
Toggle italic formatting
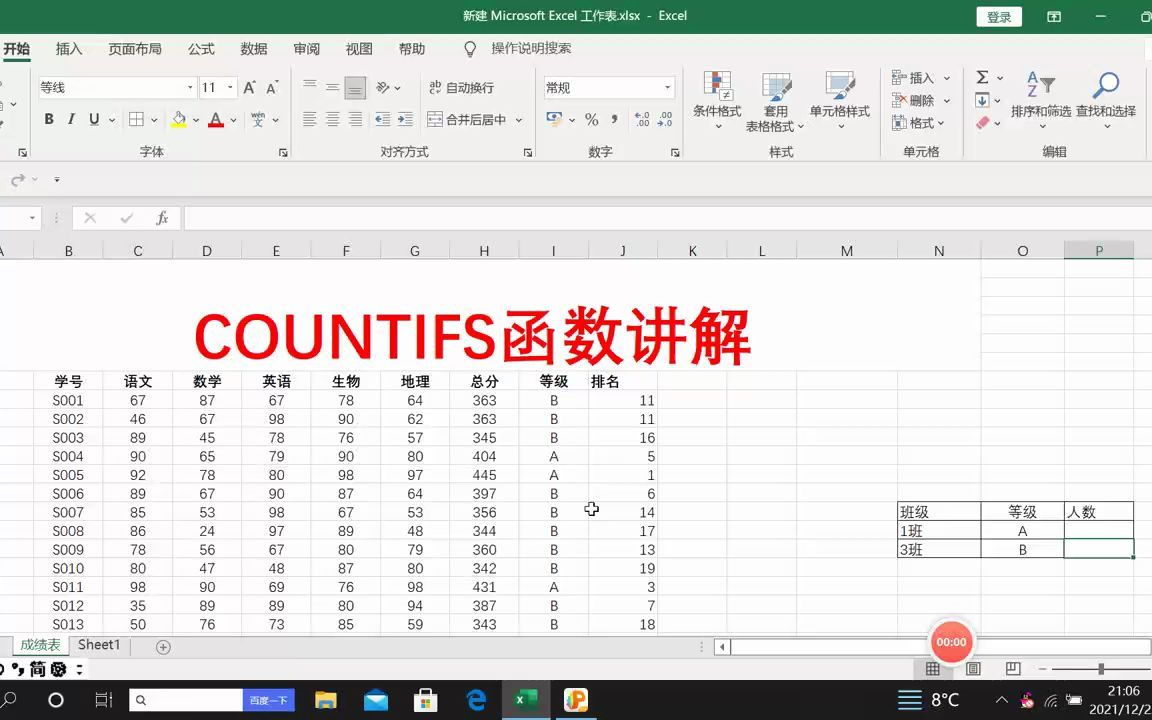pyautogui.click(x=70, y=119)
